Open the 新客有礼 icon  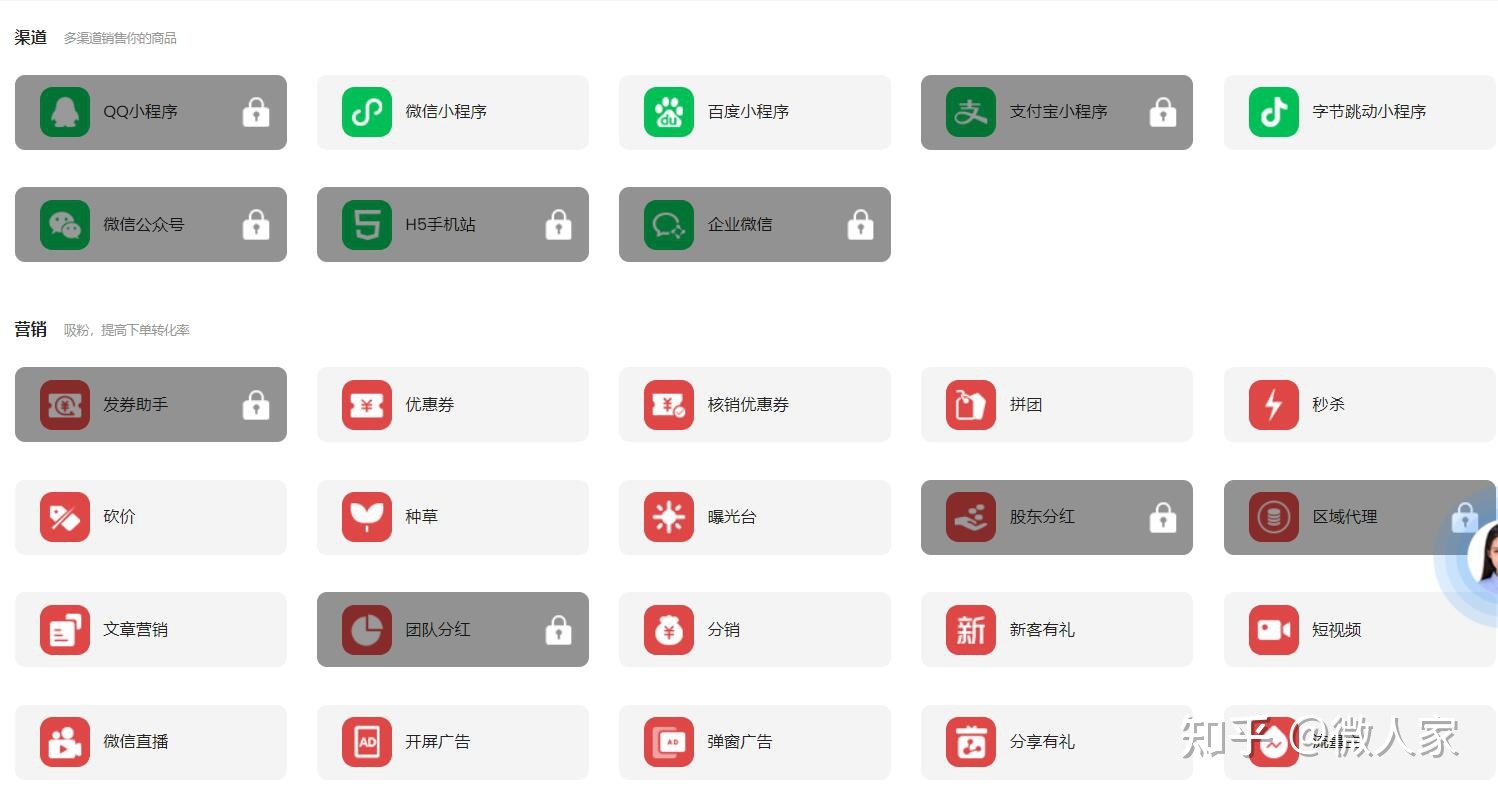pos(971,630)
